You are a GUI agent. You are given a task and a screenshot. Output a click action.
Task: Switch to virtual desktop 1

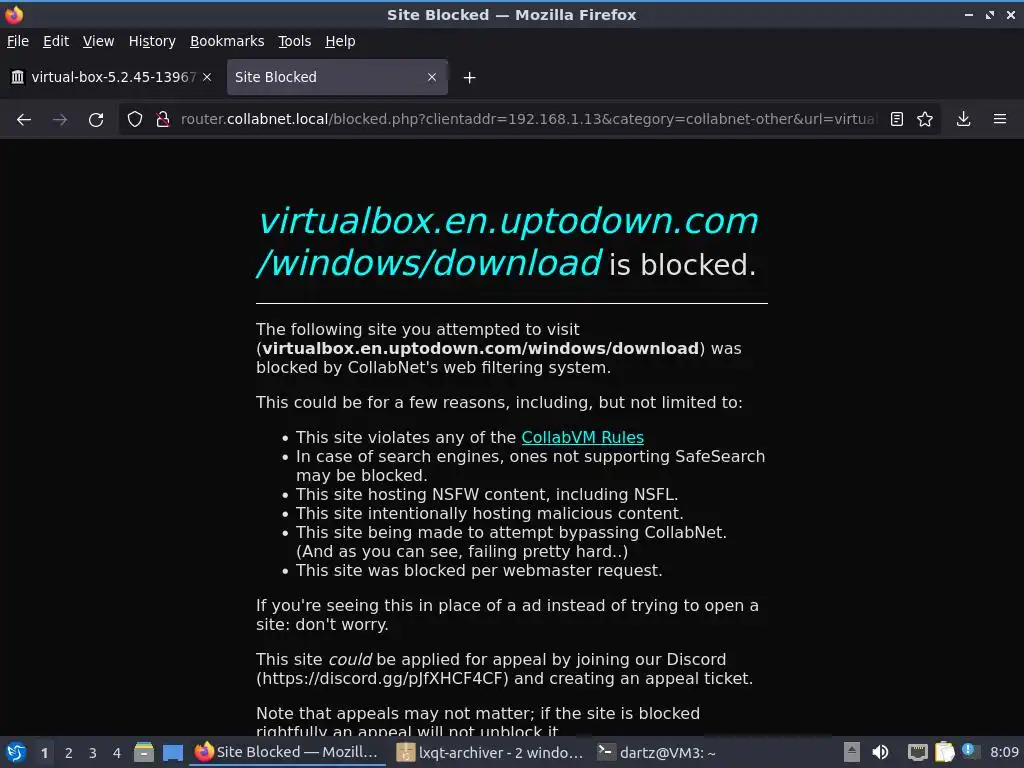point(44,753)
